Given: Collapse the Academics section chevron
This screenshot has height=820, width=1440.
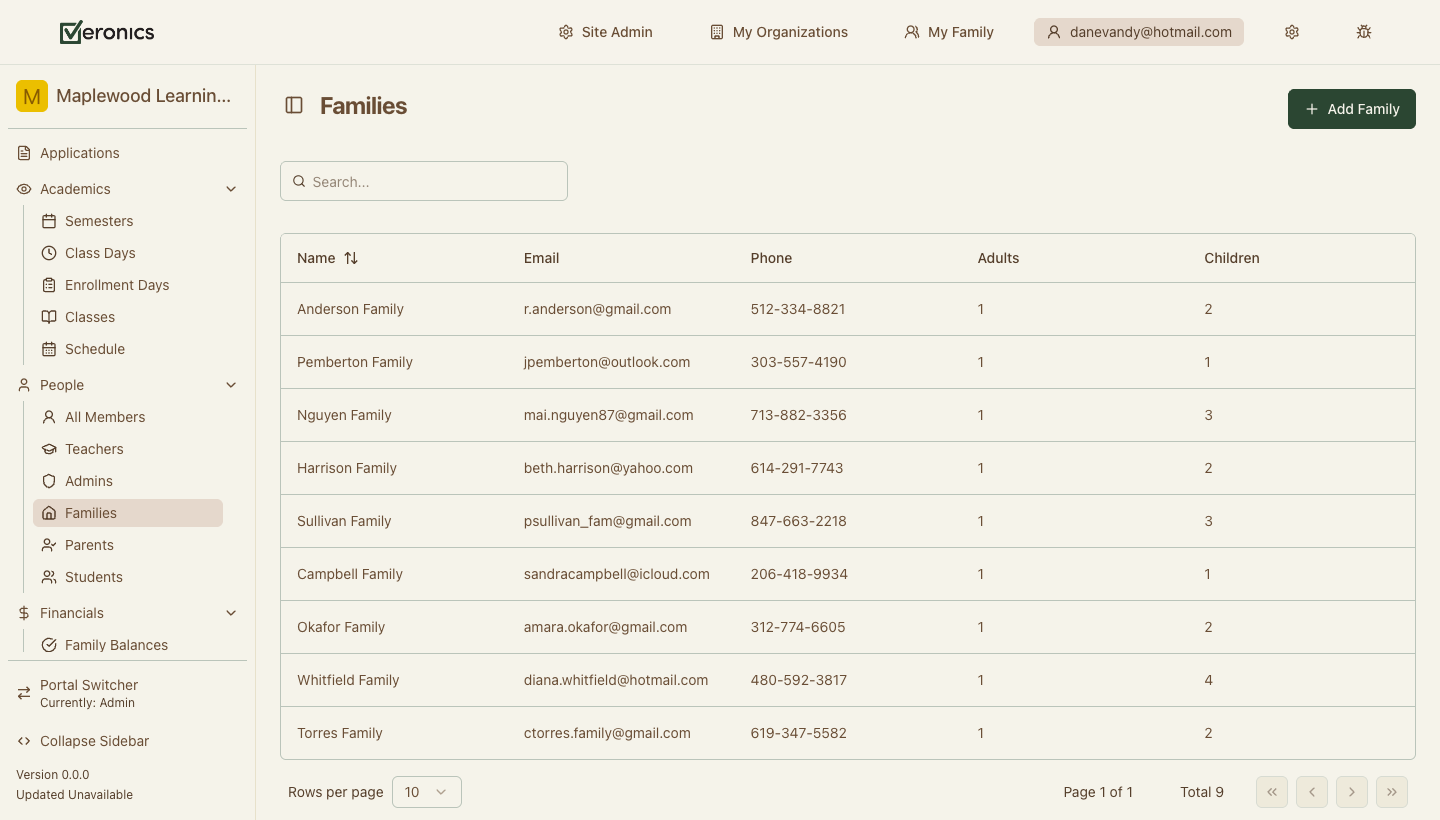Looking at the screenshot, I should [231, 189].
